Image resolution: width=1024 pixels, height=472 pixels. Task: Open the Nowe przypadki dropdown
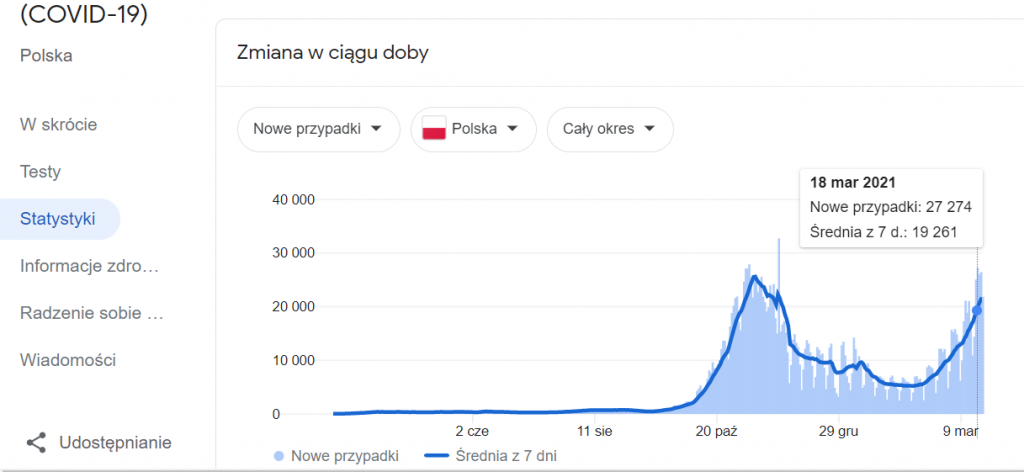click(318, 129)
